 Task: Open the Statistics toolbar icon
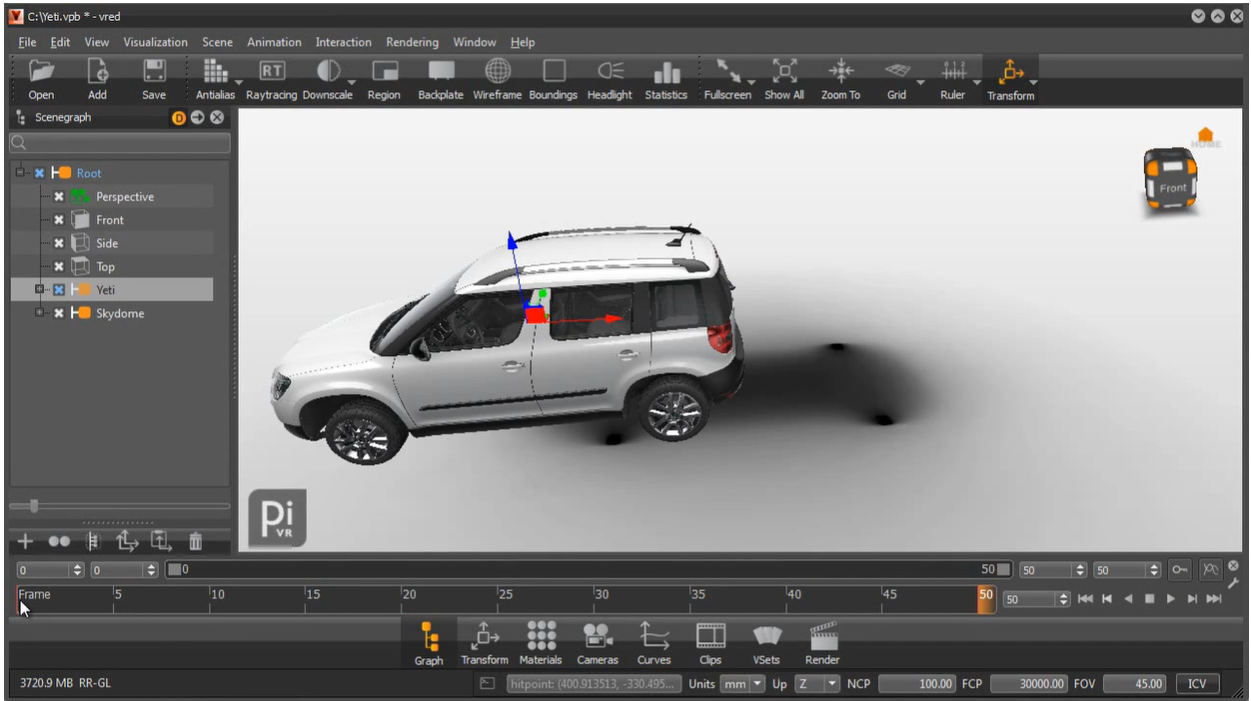(667, 72)
